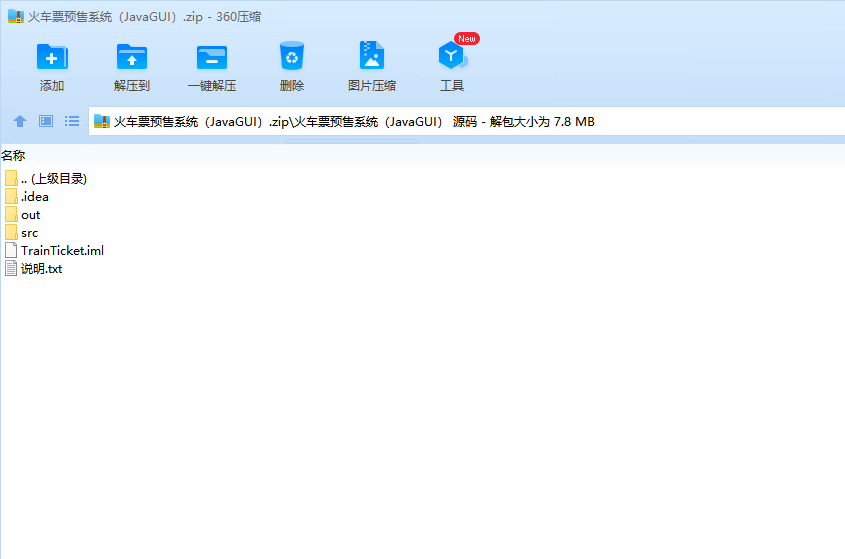Select the 说明.txt file
The width and height of the screenshot is (845, 559).
pyautogui.click(x=33, y=268)
